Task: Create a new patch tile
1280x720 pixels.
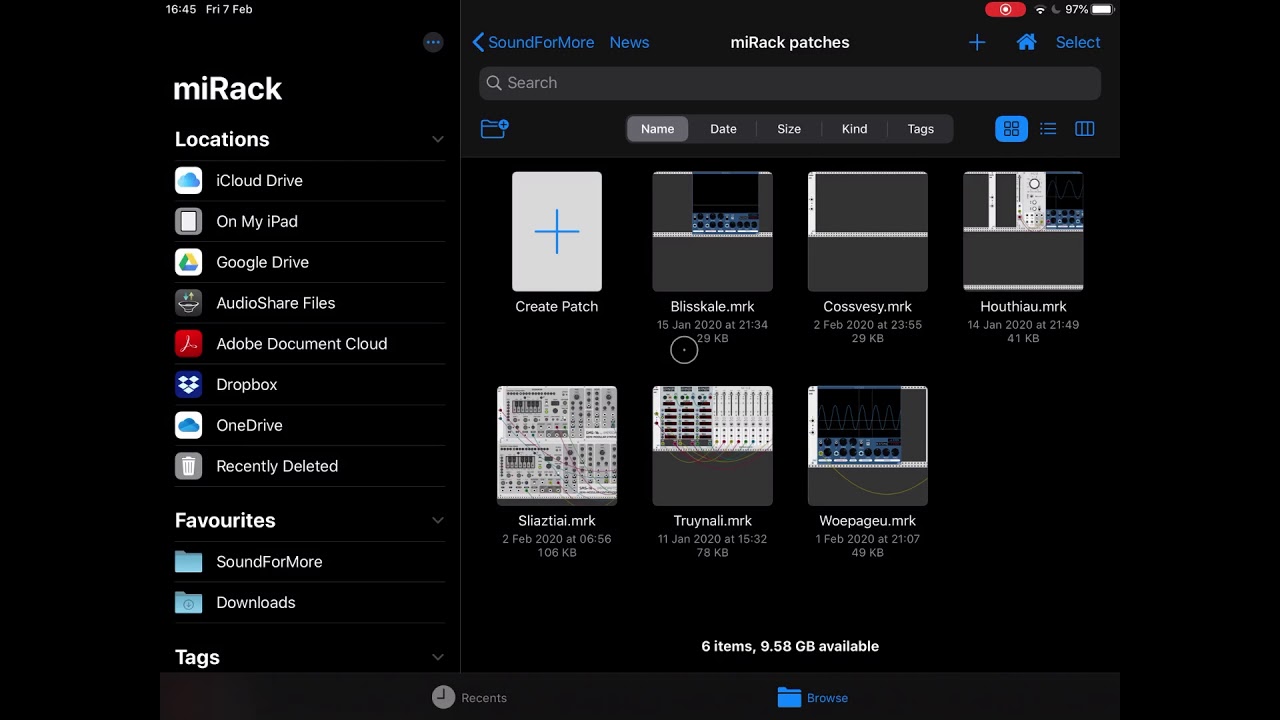Action: coord(557,231)
